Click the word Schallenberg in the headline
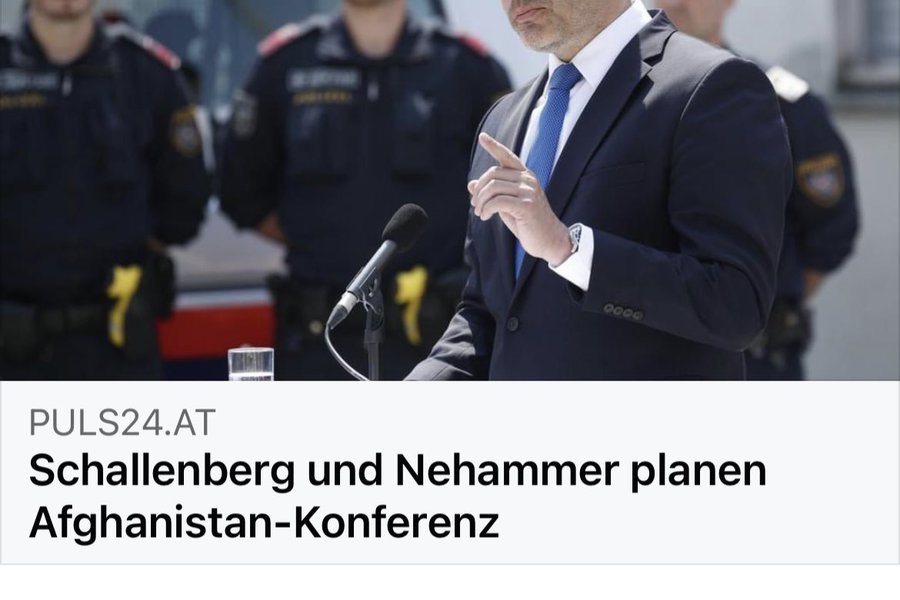This screenshot has height=600, width=900. [162, 472]
